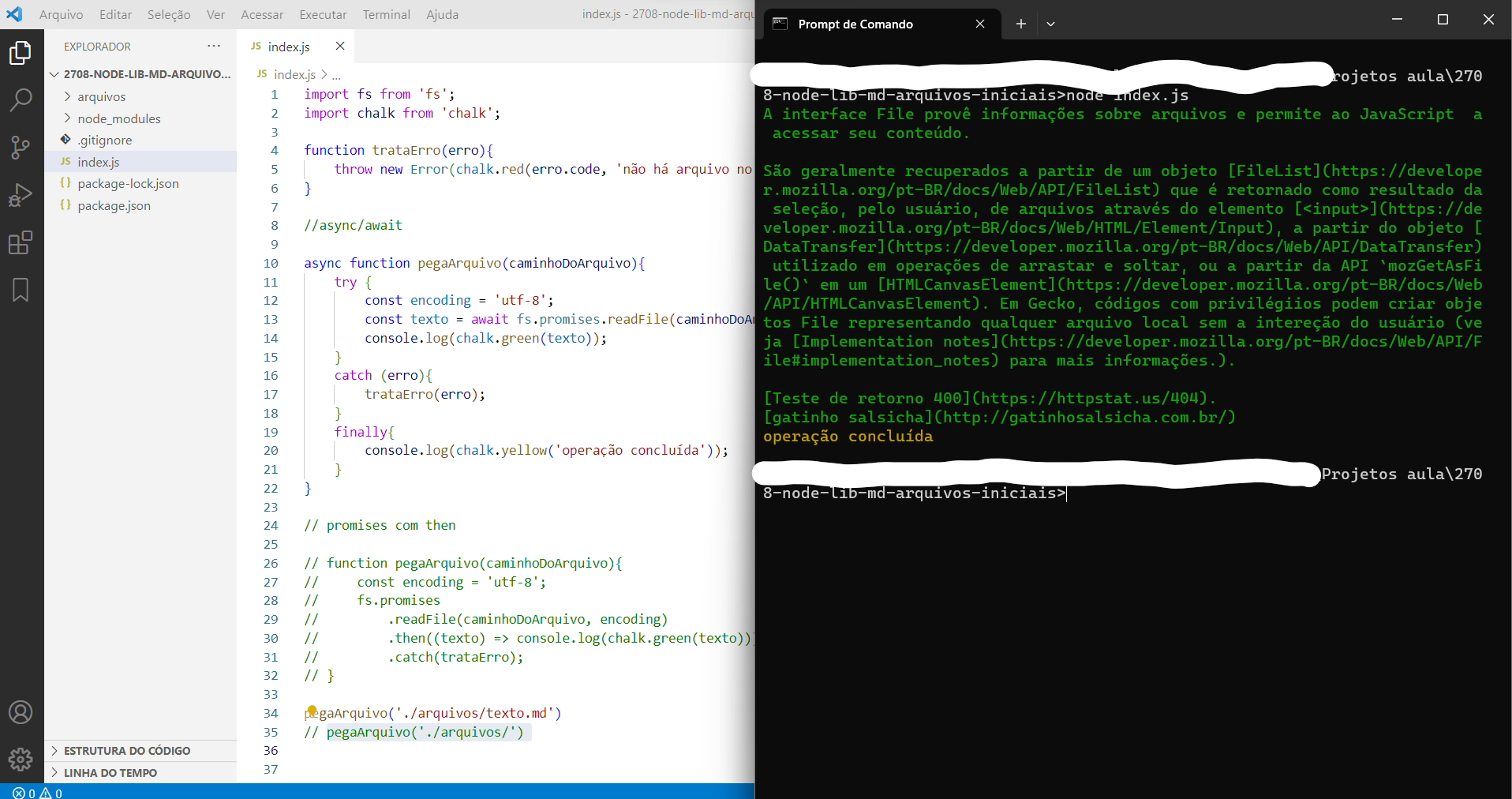Open the Acessar menu
The image size is (1512, 799).
click(262, 14)
